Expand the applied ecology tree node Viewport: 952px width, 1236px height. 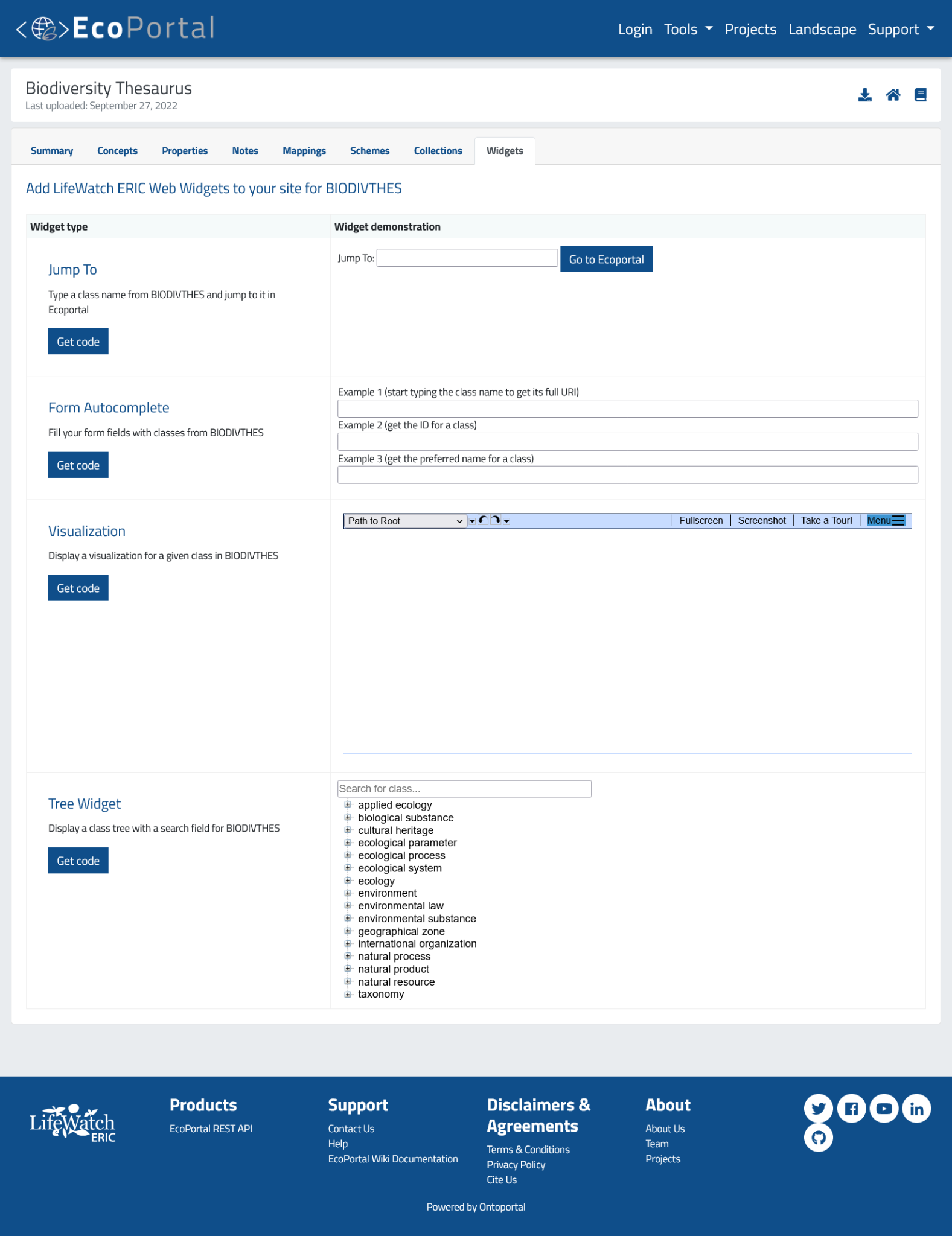(348, 804)
